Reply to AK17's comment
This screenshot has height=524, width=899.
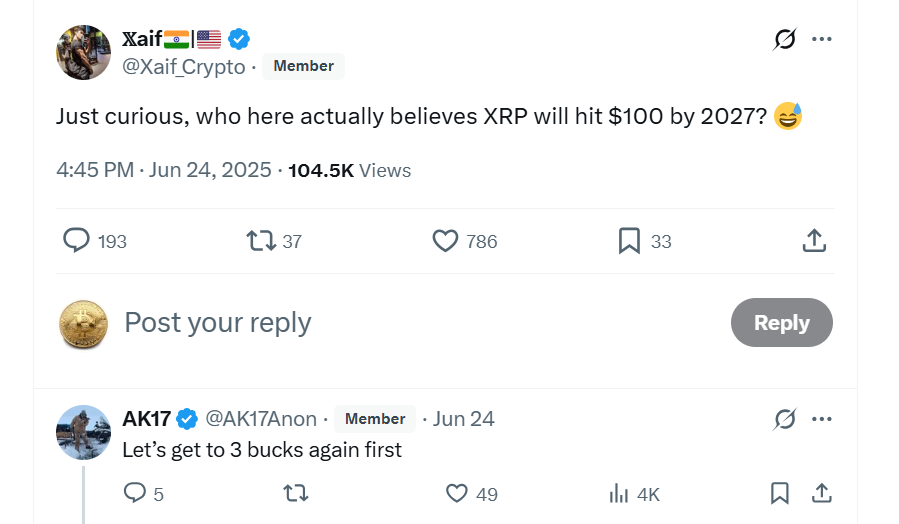(x=134, y=493)
